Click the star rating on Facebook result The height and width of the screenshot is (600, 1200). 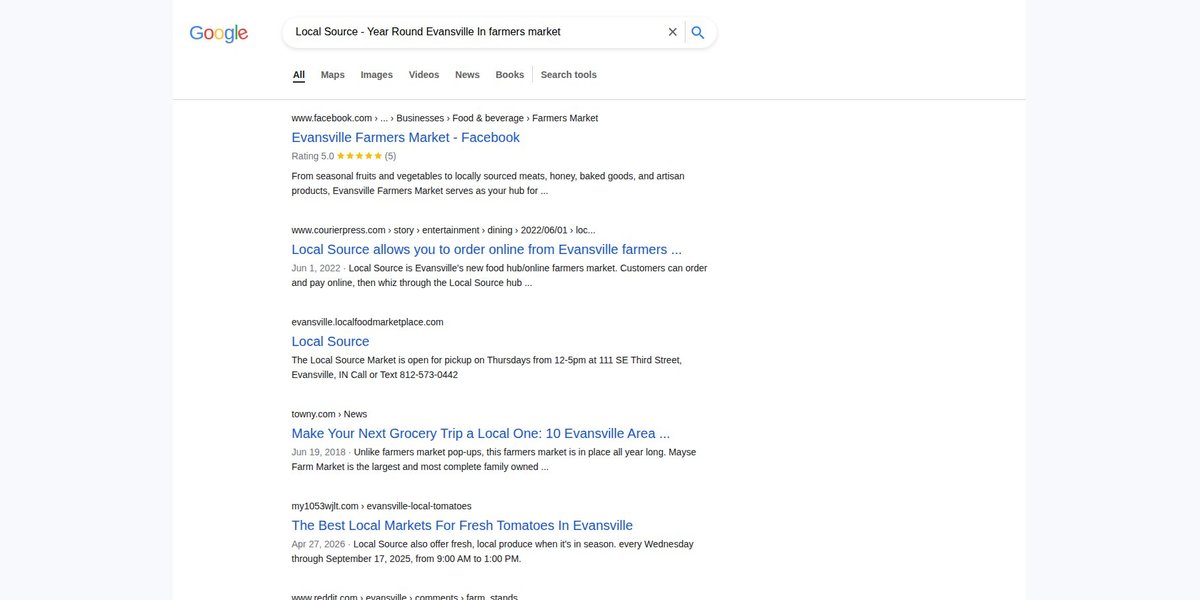click(x=359, y=156)
